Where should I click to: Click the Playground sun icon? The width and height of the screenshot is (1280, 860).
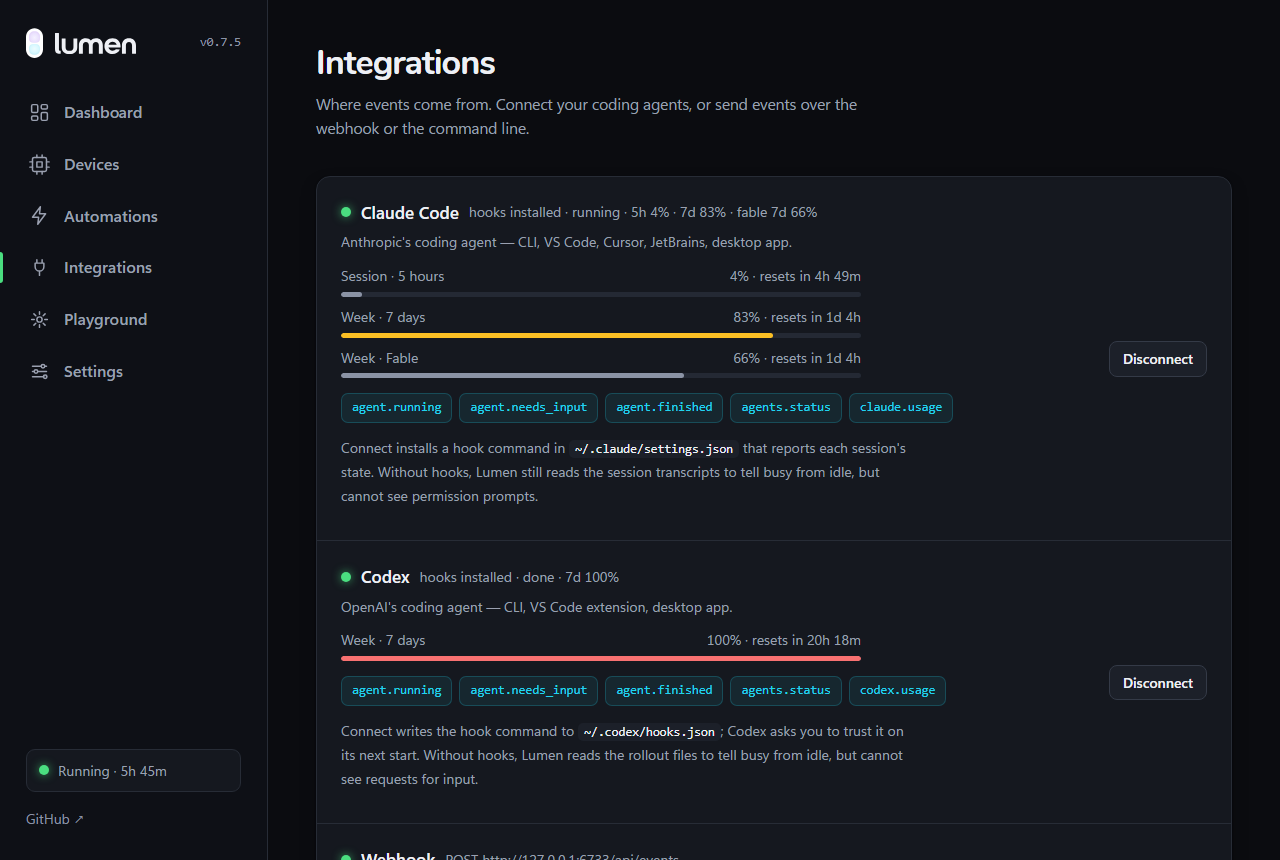[x=39, y=320]
